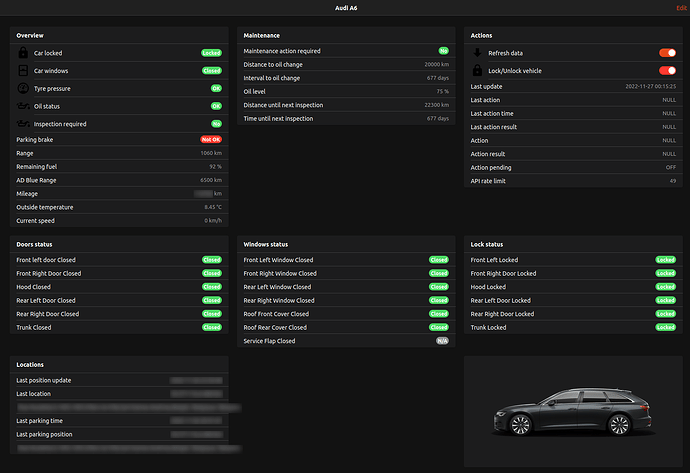Toggle the Refresh data switch

pos(667,52)
